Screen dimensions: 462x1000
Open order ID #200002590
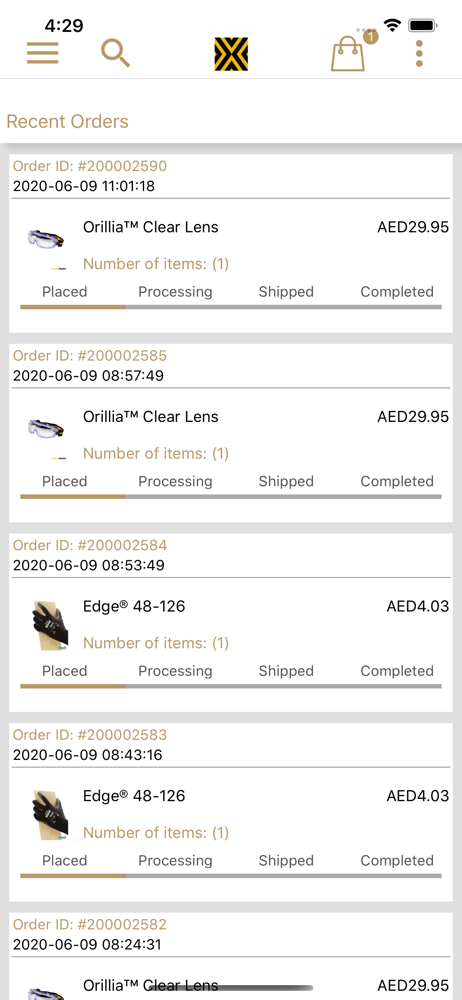tap(90, 166)
